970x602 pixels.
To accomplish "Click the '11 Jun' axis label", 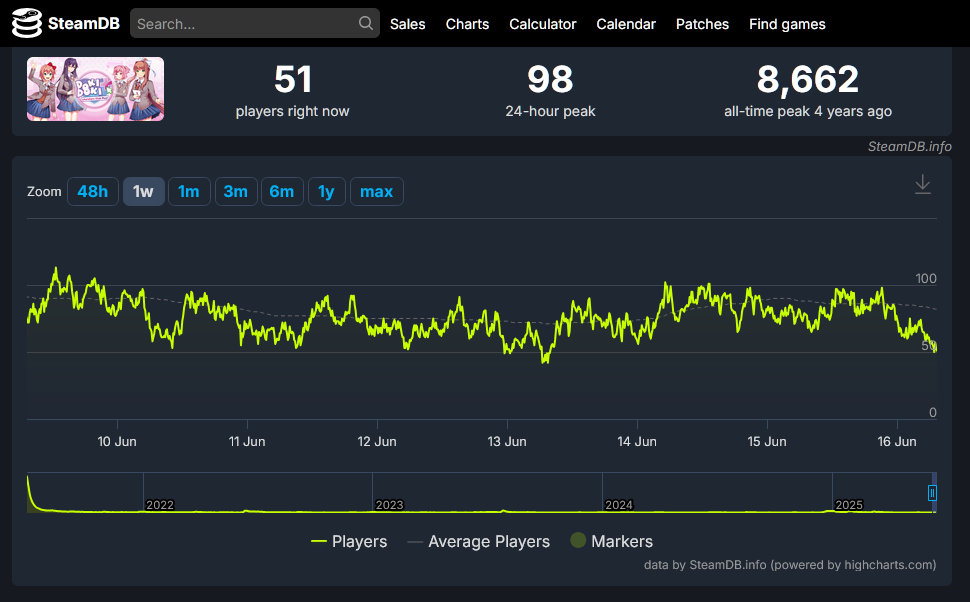I will point(247,442).
